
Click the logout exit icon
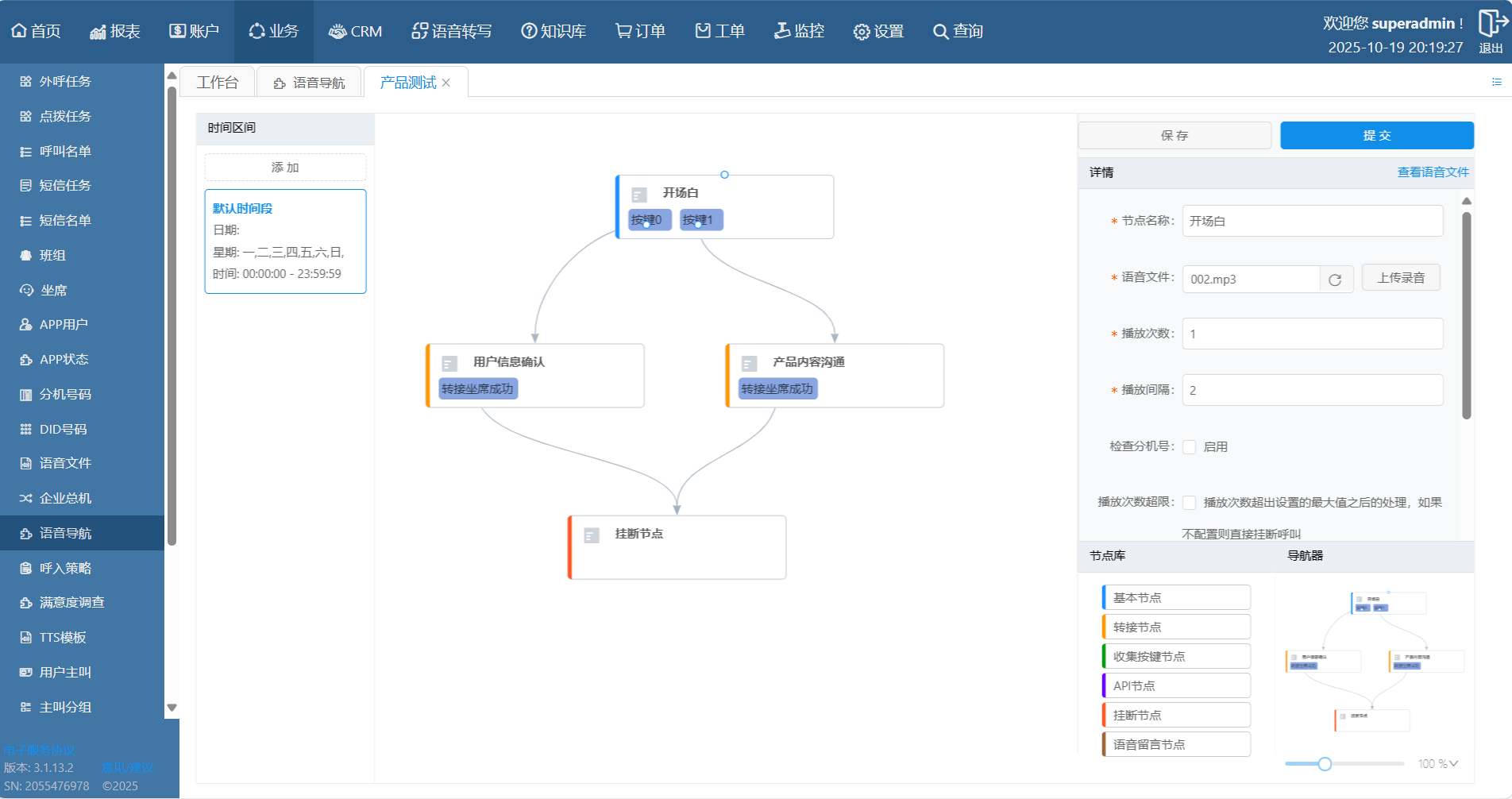point(1491,24)
